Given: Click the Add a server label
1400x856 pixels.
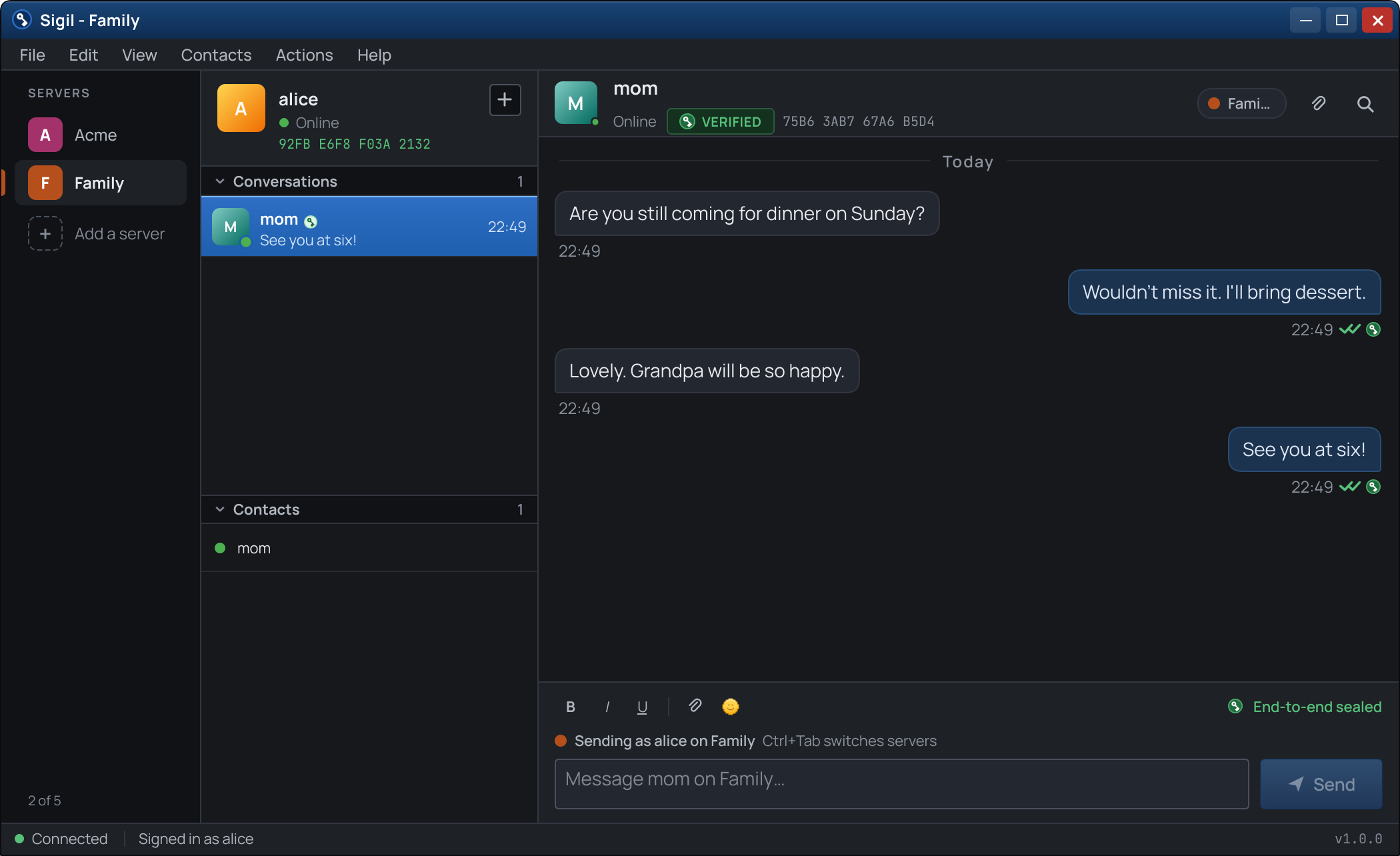Looking at the screenshot, I should 119,233.
